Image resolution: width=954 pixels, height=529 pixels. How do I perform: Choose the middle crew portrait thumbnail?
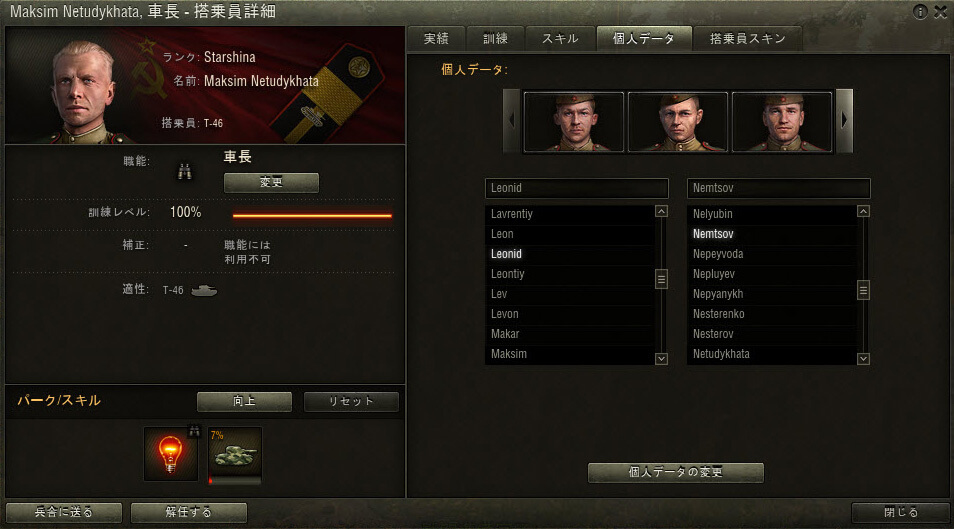(678, 121)
